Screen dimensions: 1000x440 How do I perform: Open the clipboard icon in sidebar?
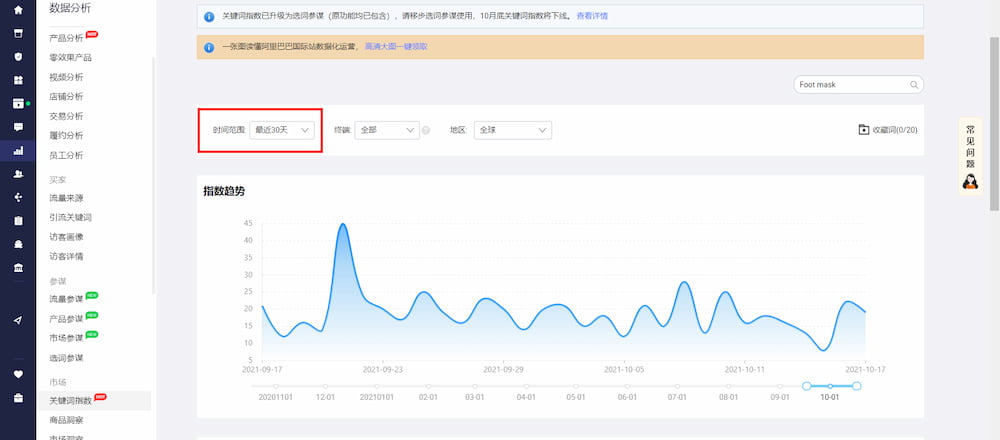coord(18,221)
